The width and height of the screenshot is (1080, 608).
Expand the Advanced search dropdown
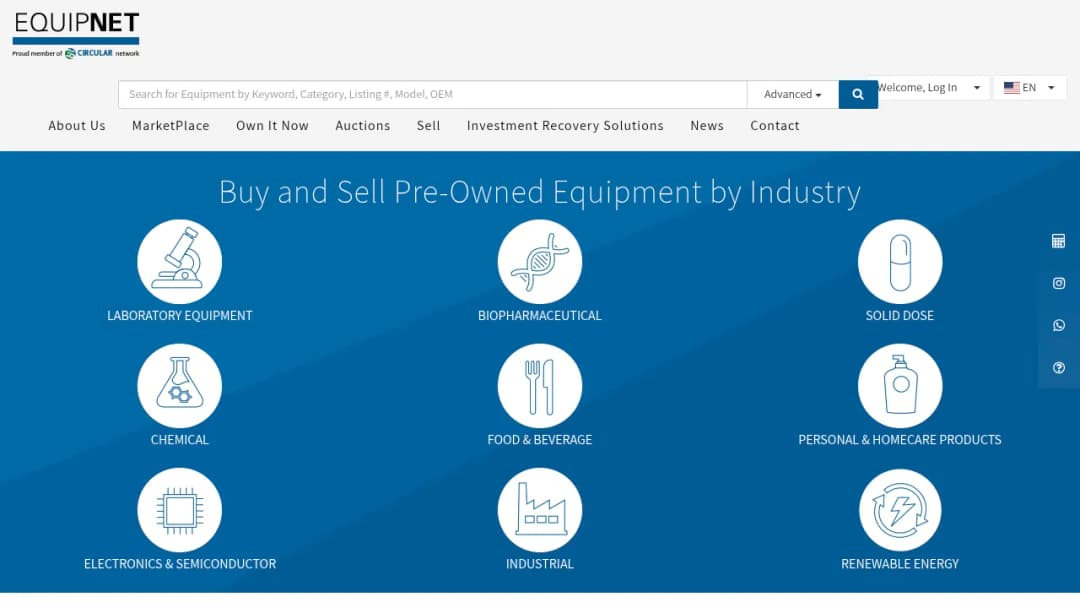tap(793, 94)
